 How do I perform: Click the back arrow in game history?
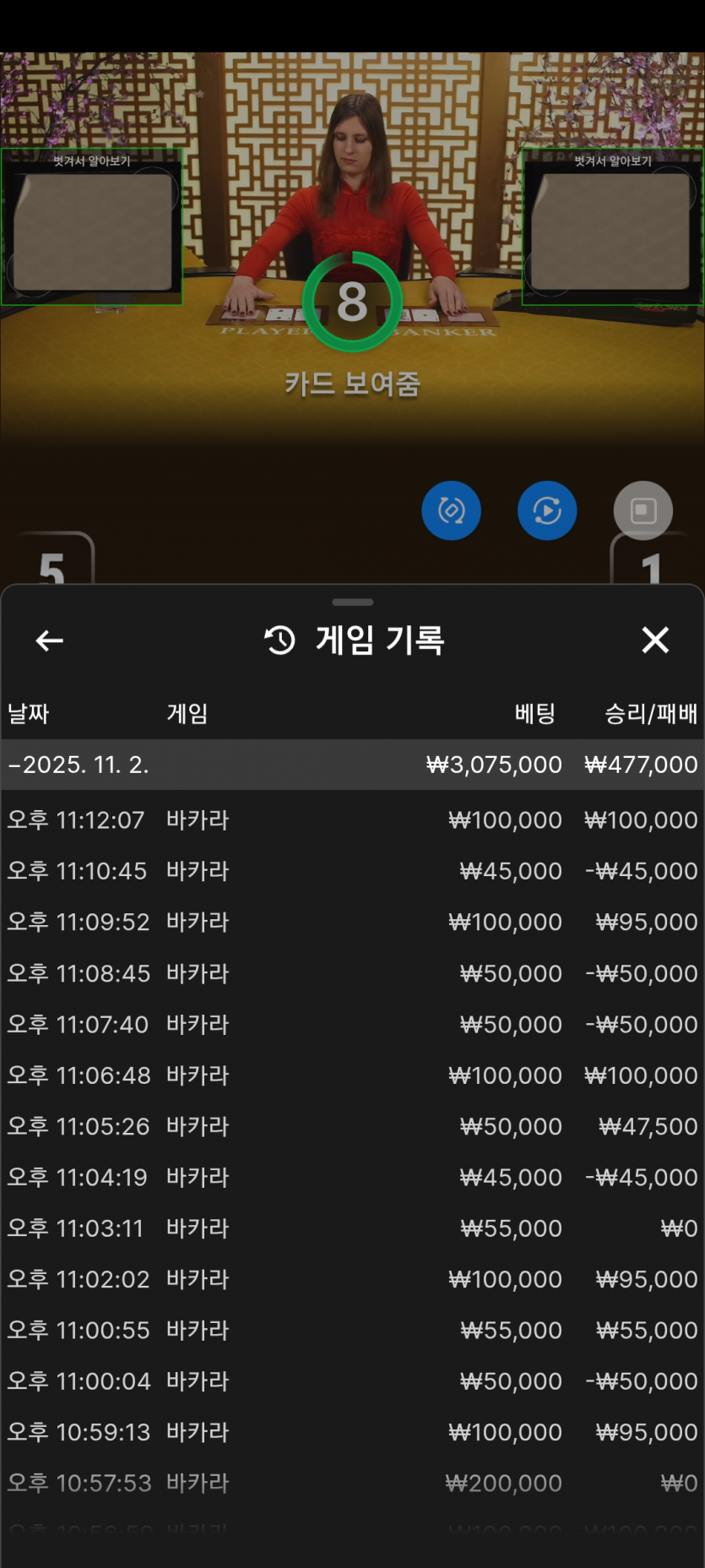[x=50, y=641]
